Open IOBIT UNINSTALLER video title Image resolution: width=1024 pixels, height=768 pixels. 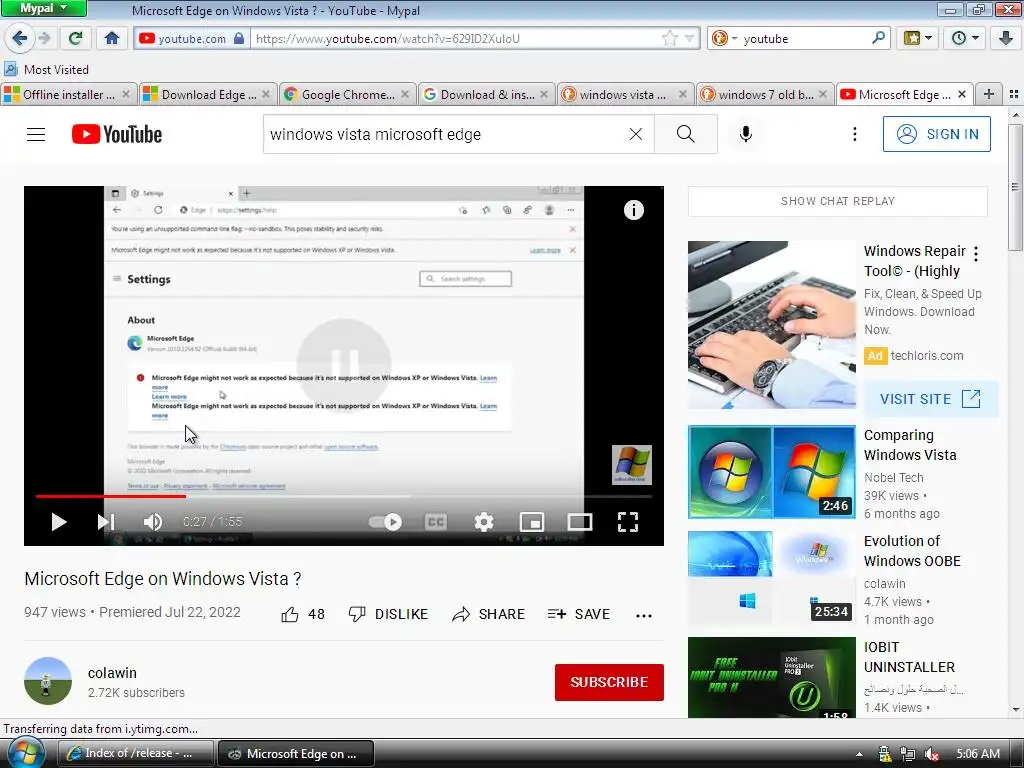point(909,657)
